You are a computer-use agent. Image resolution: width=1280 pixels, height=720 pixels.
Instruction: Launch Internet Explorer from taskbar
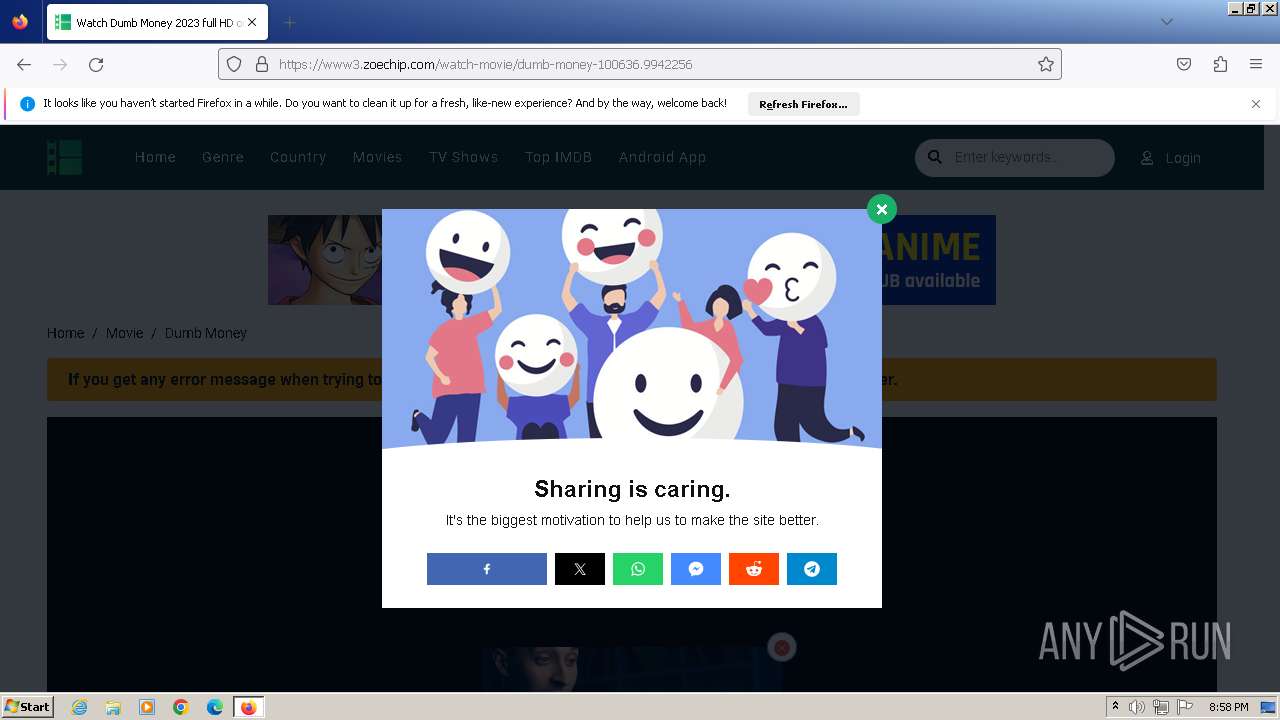[79, 707]
